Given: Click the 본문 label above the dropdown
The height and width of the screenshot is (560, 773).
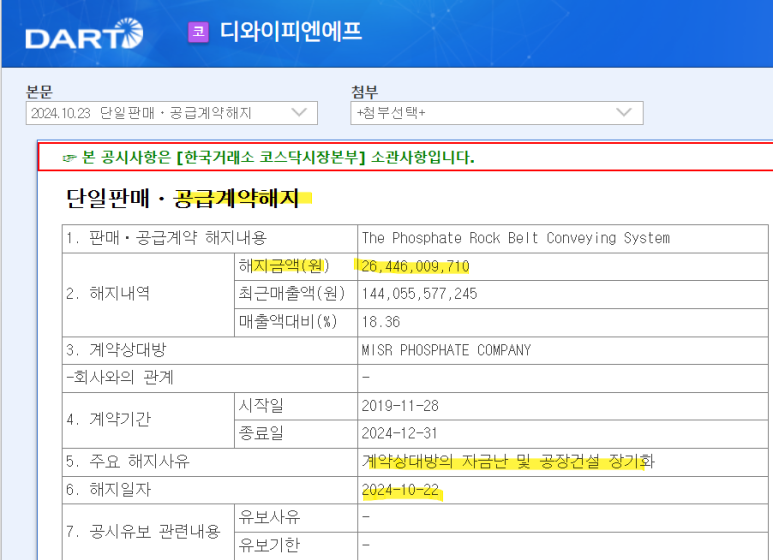Looking at the screenshot, I should click(x=39, y=92).
